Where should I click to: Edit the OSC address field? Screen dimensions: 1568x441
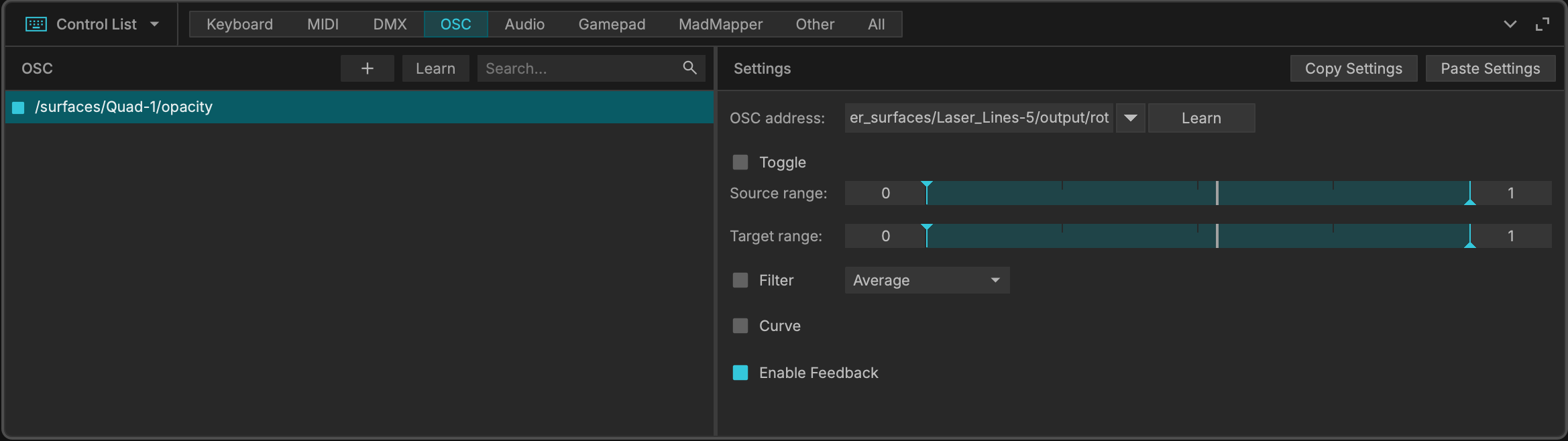(979, 118)
